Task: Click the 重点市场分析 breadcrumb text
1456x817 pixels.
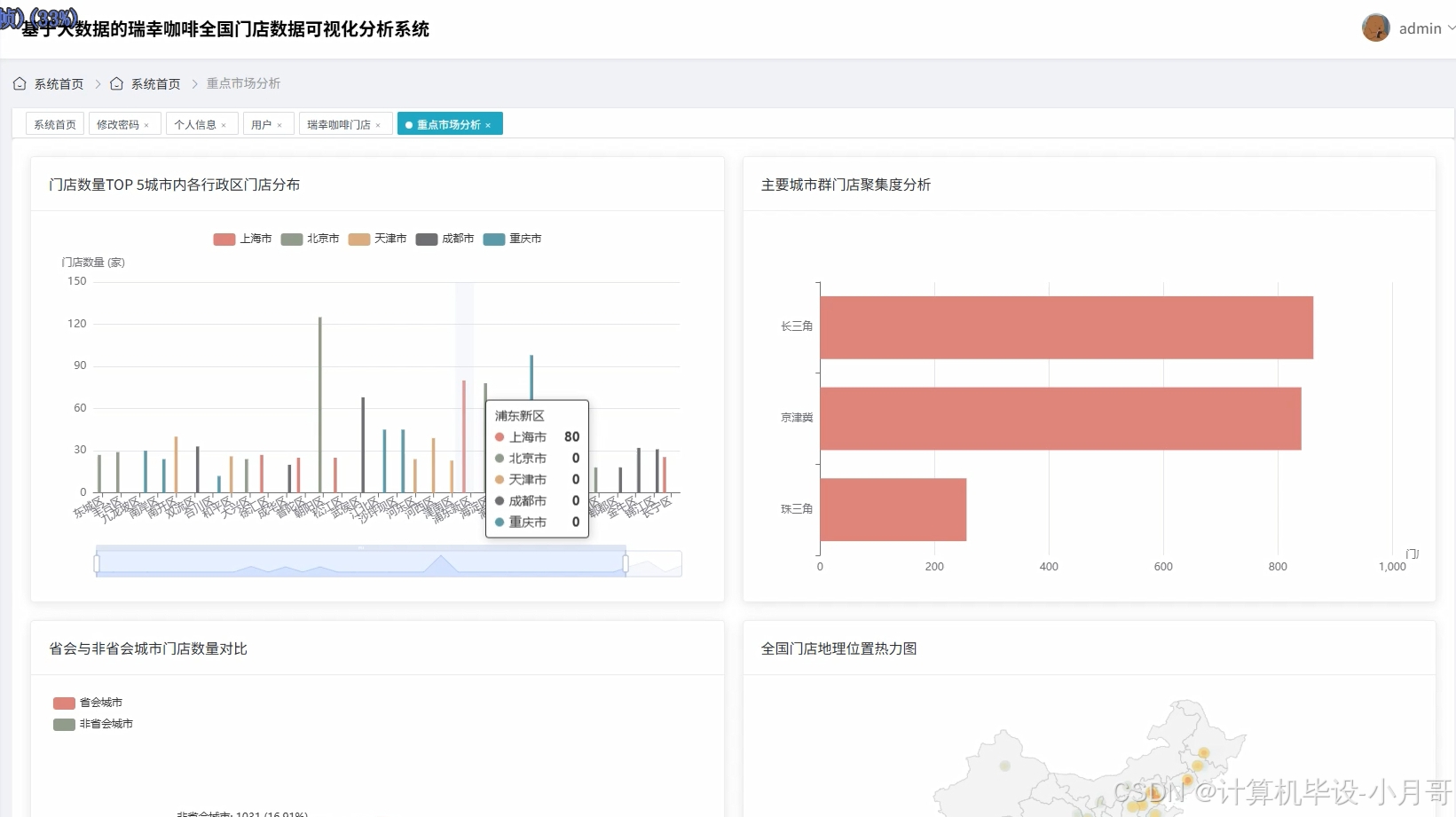Action: tap(243, 83)
